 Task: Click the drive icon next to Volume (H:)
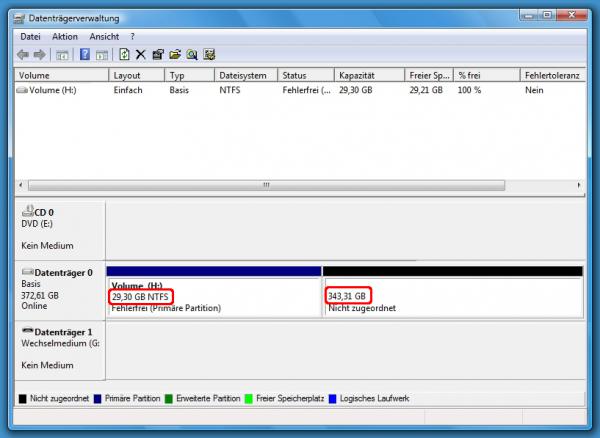click(22, 90)
